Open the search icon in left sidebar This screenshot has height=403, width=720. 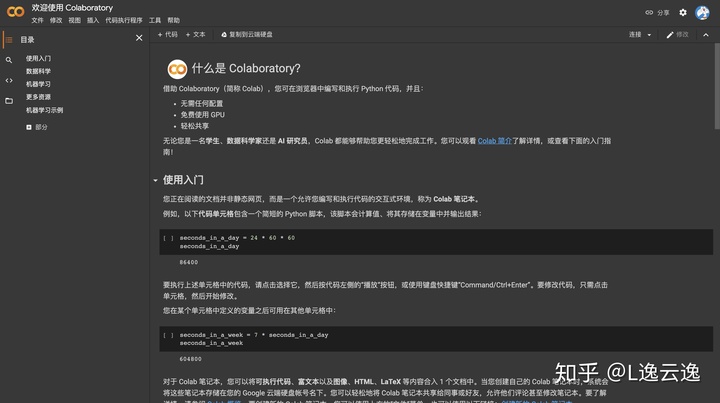(9, 60)
